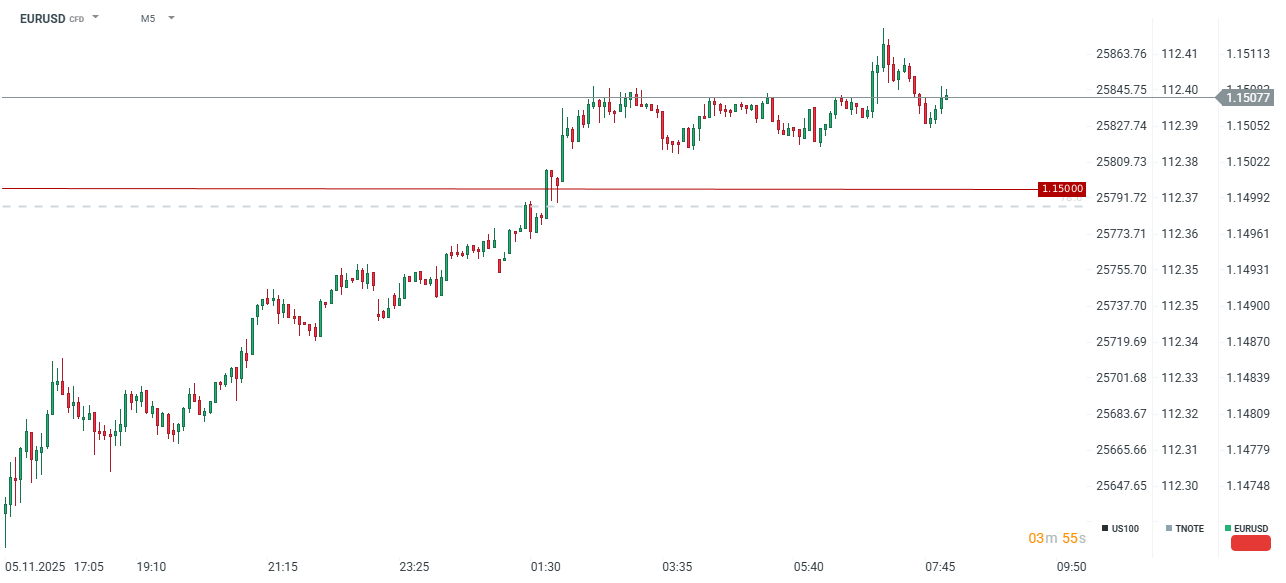The height and width of the screenshot is (583, 1286).
Task: Click the 25863.76 US100 scale value
Action: click(x=1120, y=54)
